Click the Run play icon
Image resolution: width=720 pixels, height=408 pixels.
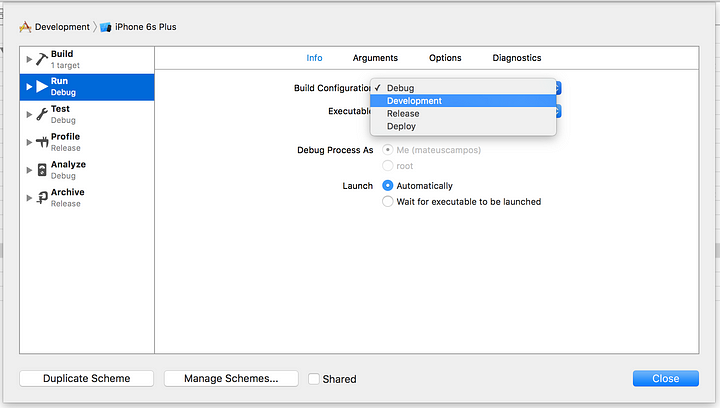[42, 86]
